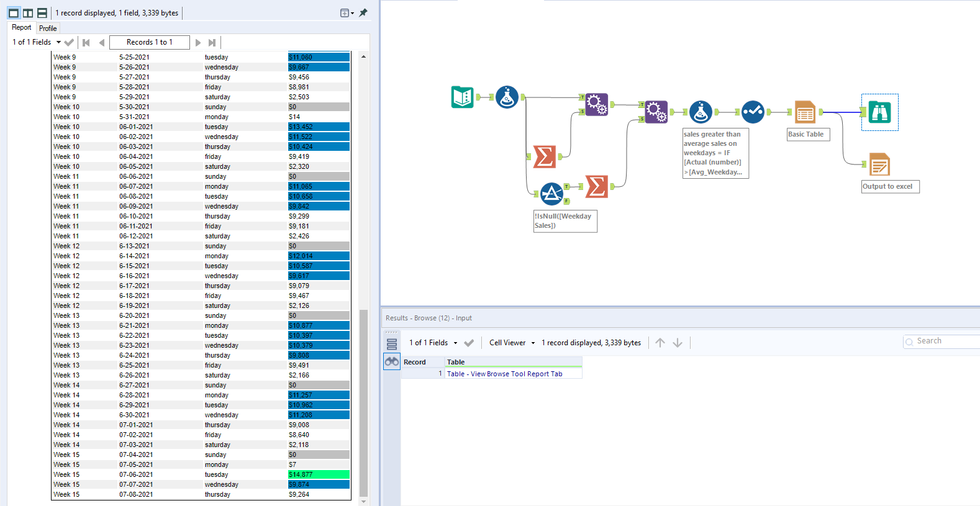Select Formula tool above sales greater annotation

point(702,112)
